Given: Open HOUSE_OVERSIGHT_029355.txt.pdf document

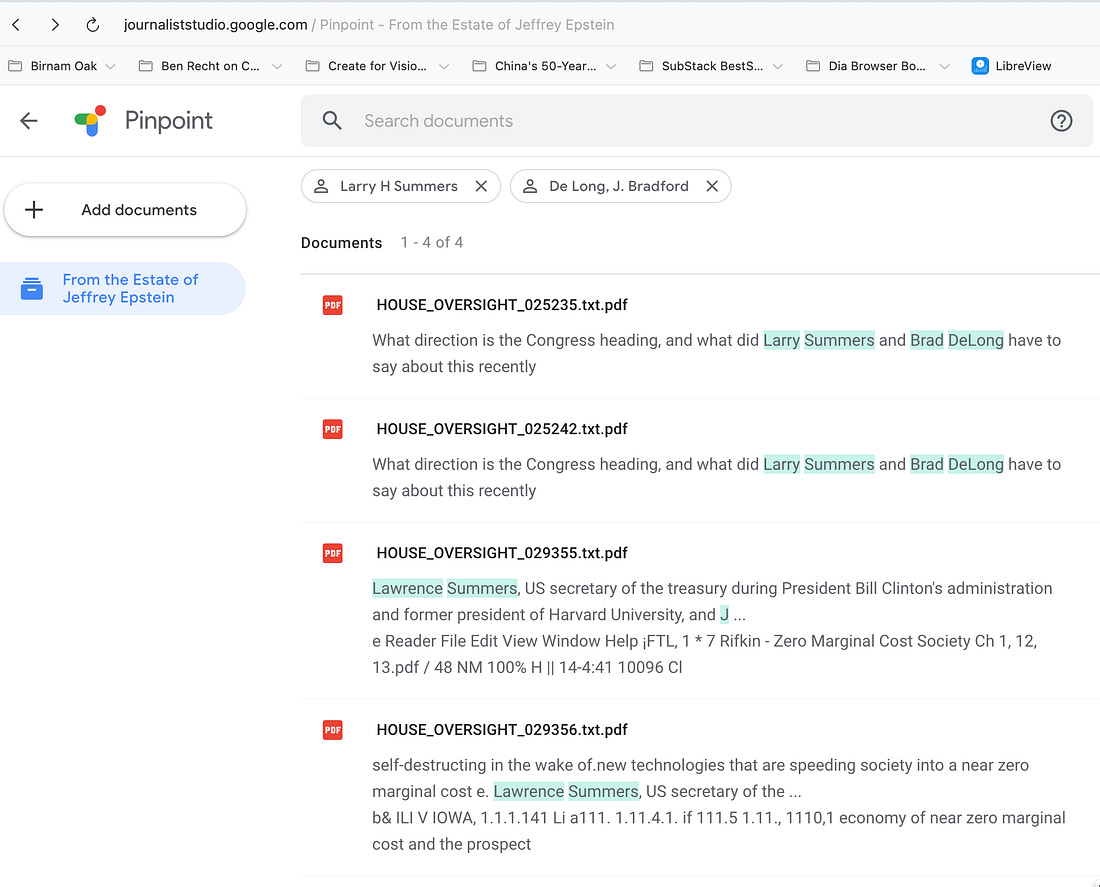Looking at the screenshot, I should click(x=502, y=554).
